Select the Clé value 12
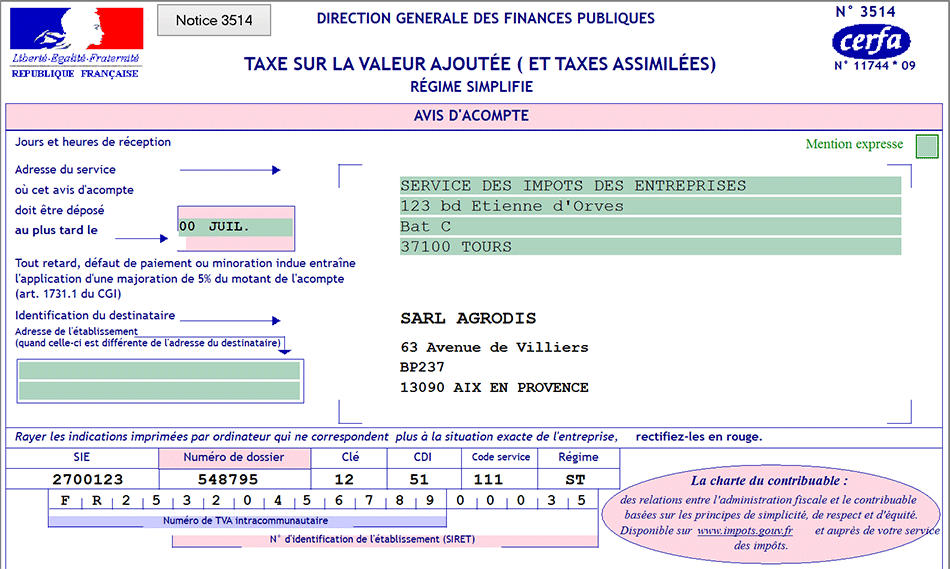The width and height of the screenshot is (950, 569). pyautogui.click(x=345, y=480)
